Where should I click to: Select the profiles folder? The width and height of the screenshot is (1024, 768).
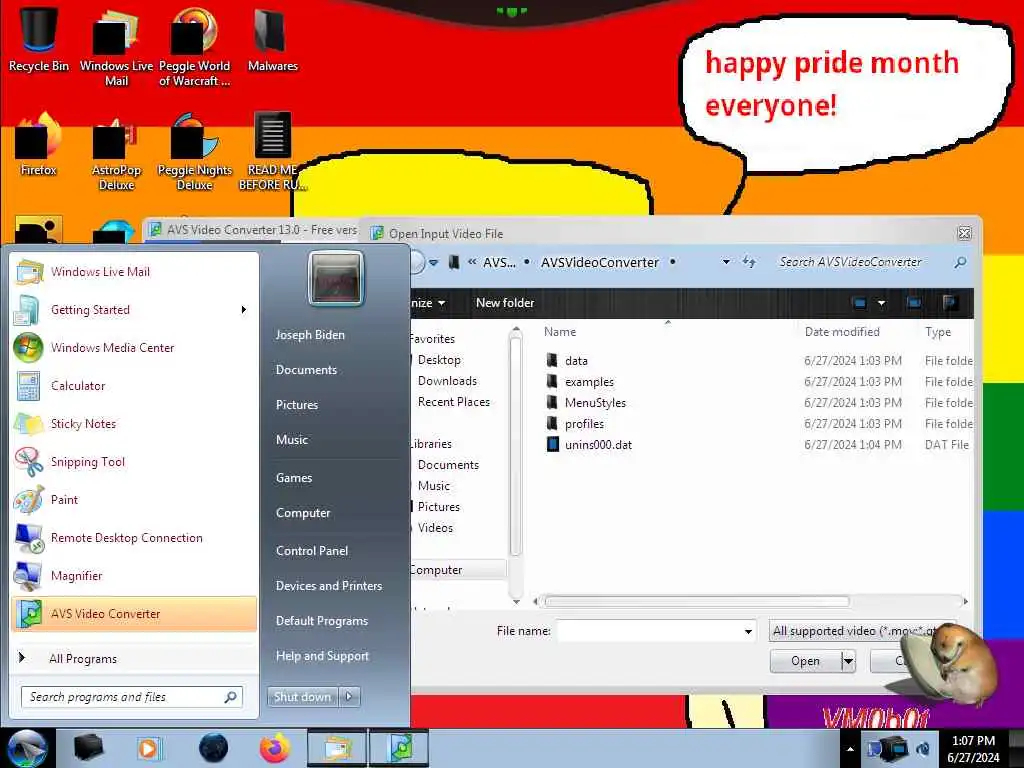click(584, 424)
